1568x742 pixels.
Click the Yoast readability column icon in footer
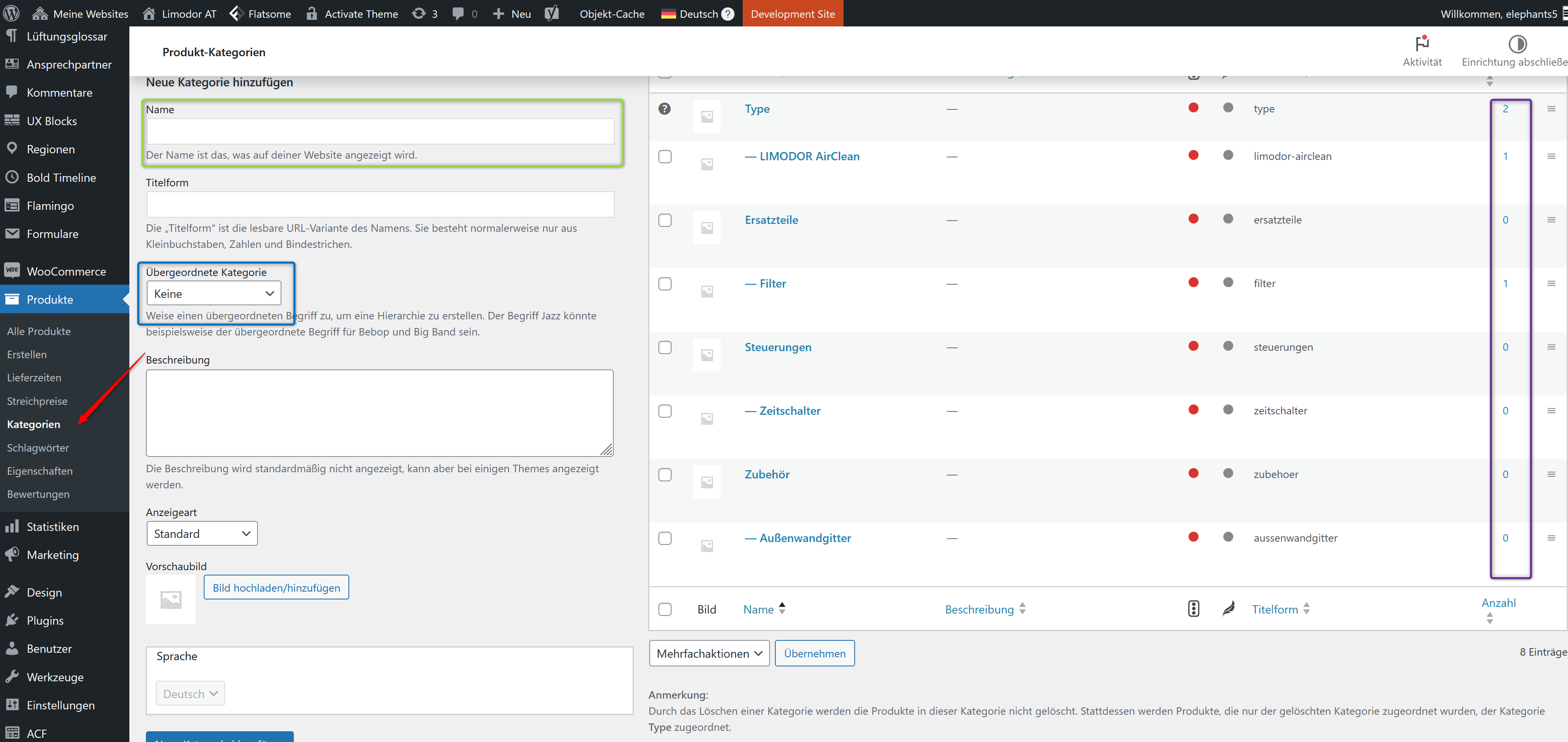pos(1228,609)
